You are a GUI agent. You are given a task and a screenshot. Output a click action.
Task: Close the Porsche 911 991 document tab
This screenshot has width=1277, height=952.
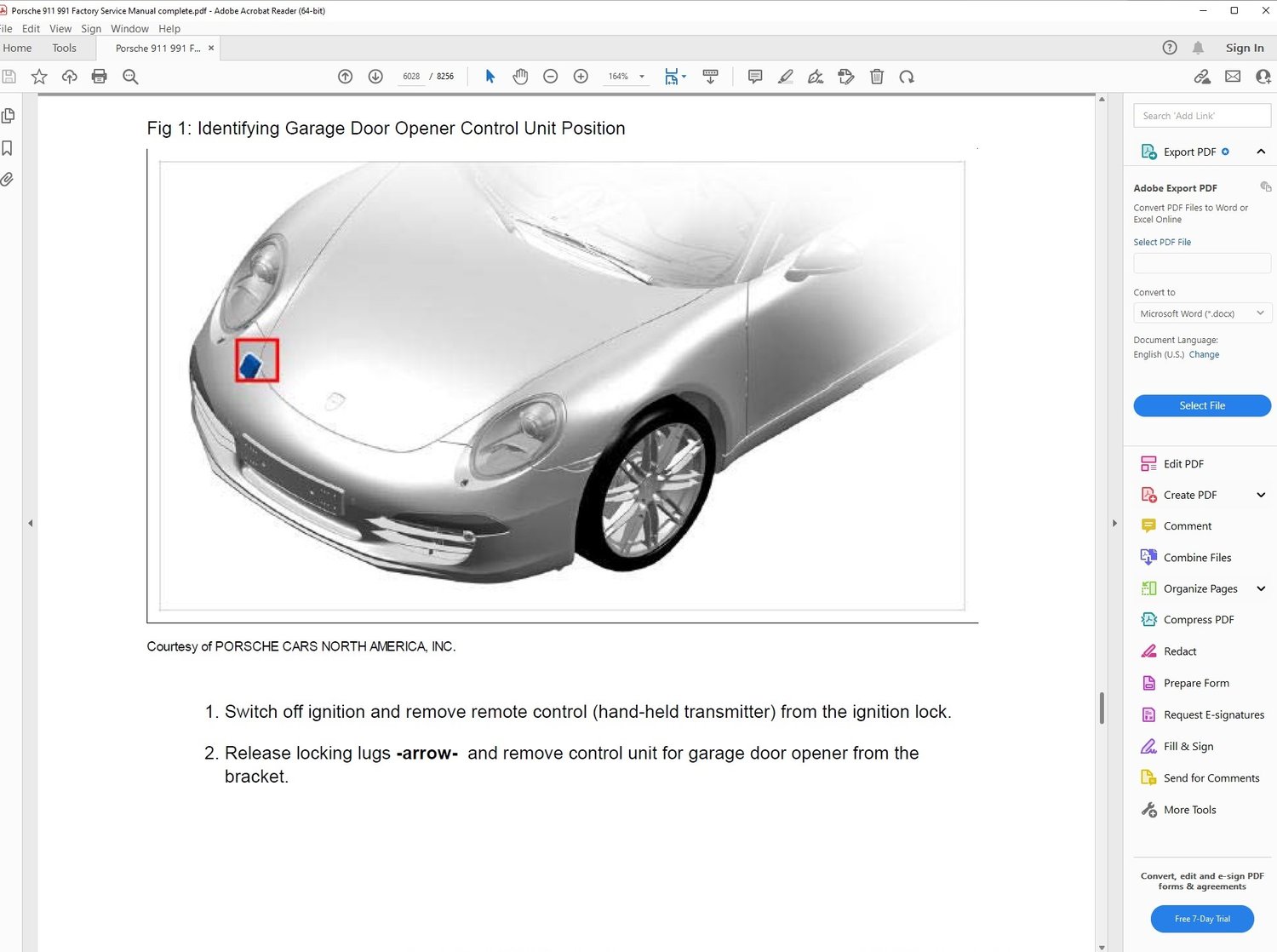click(x=211, y=48)
